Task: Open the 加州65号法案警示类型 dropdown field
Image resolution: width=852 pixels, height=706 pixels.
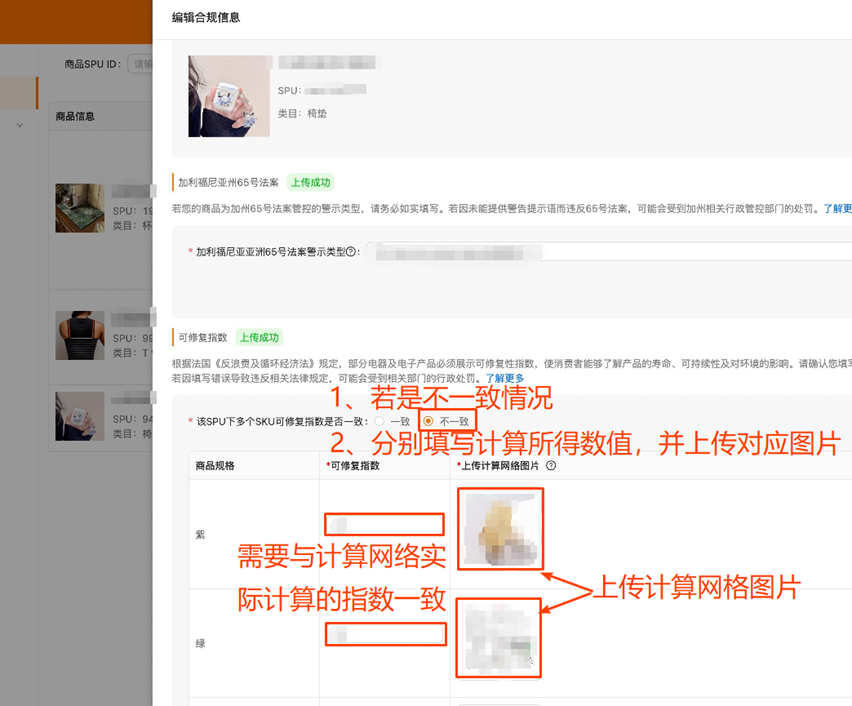Action: pos(600,252)
